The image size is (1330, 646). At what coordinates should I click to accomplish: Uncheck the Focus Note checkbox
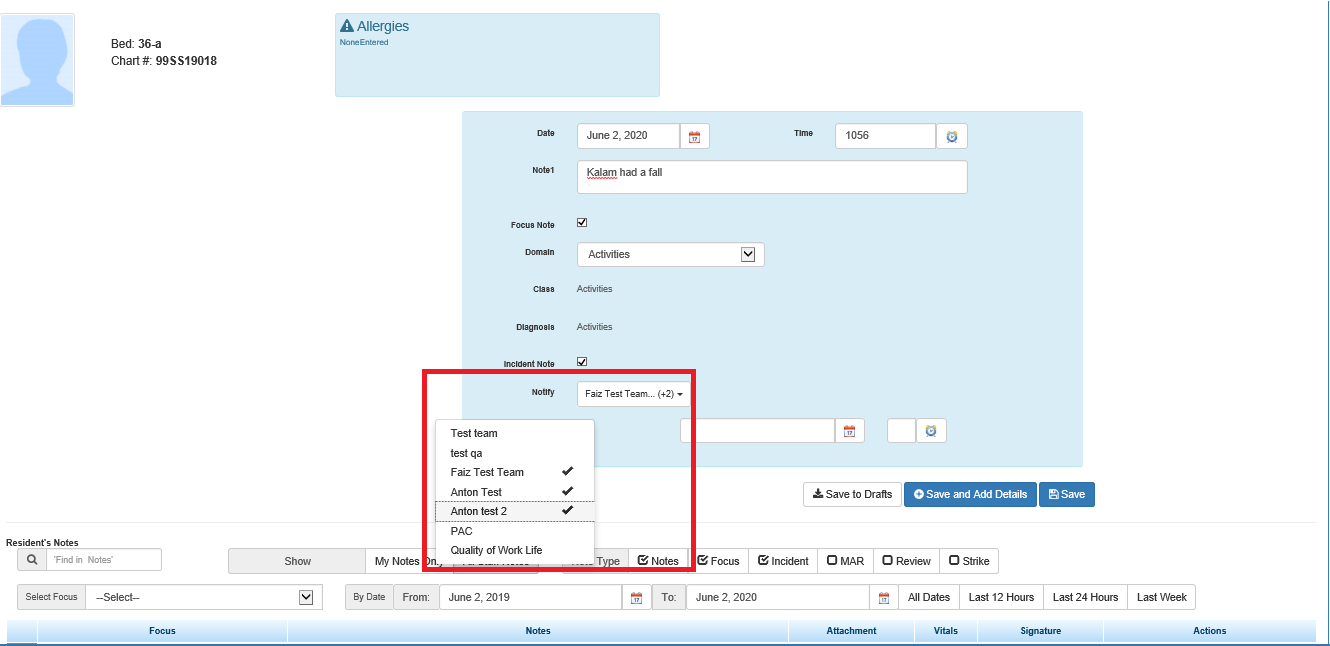tap(582, 223)
